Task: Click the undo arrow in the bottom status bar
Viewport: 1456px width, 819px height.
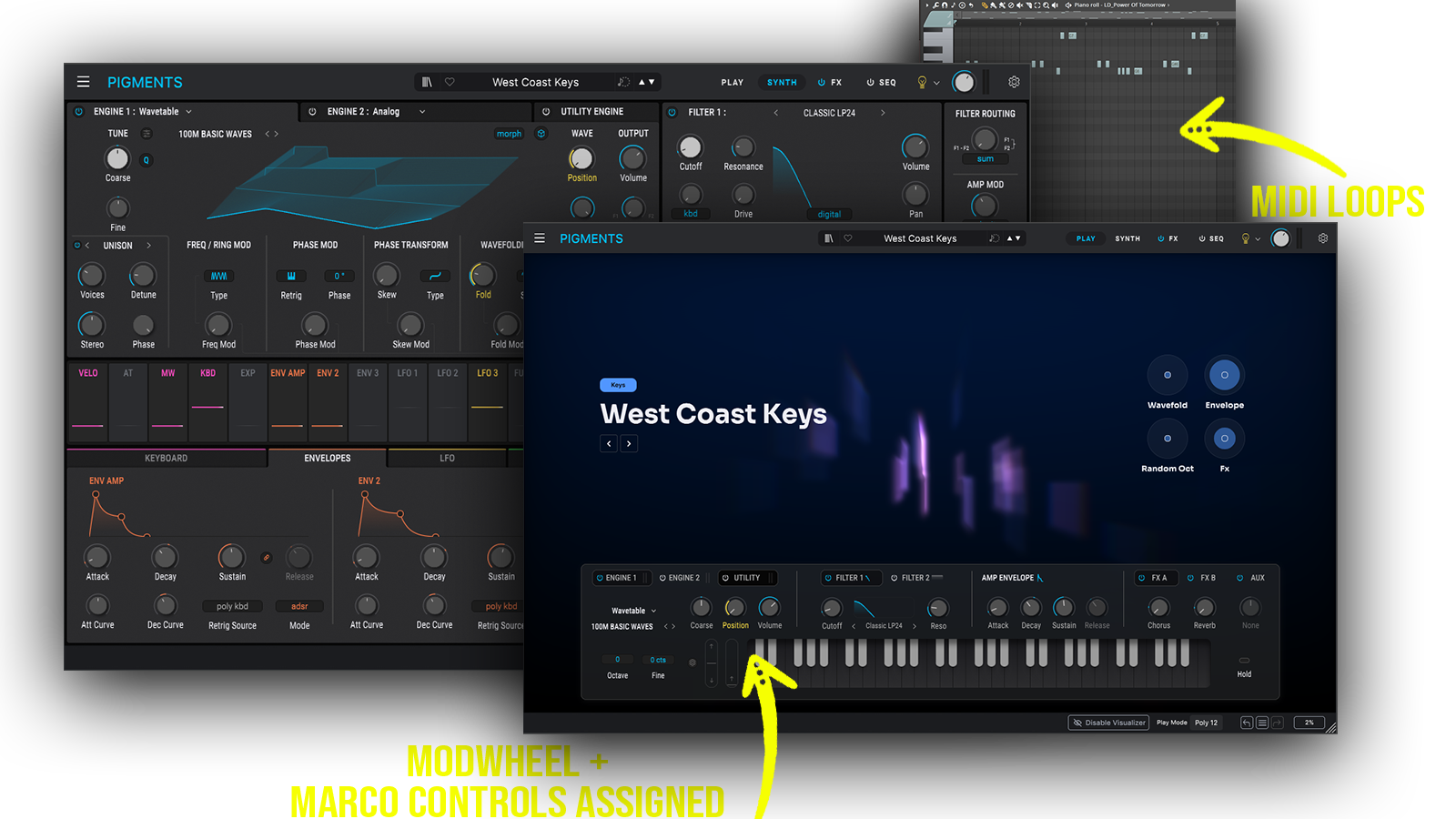Action: [1247, 723]
